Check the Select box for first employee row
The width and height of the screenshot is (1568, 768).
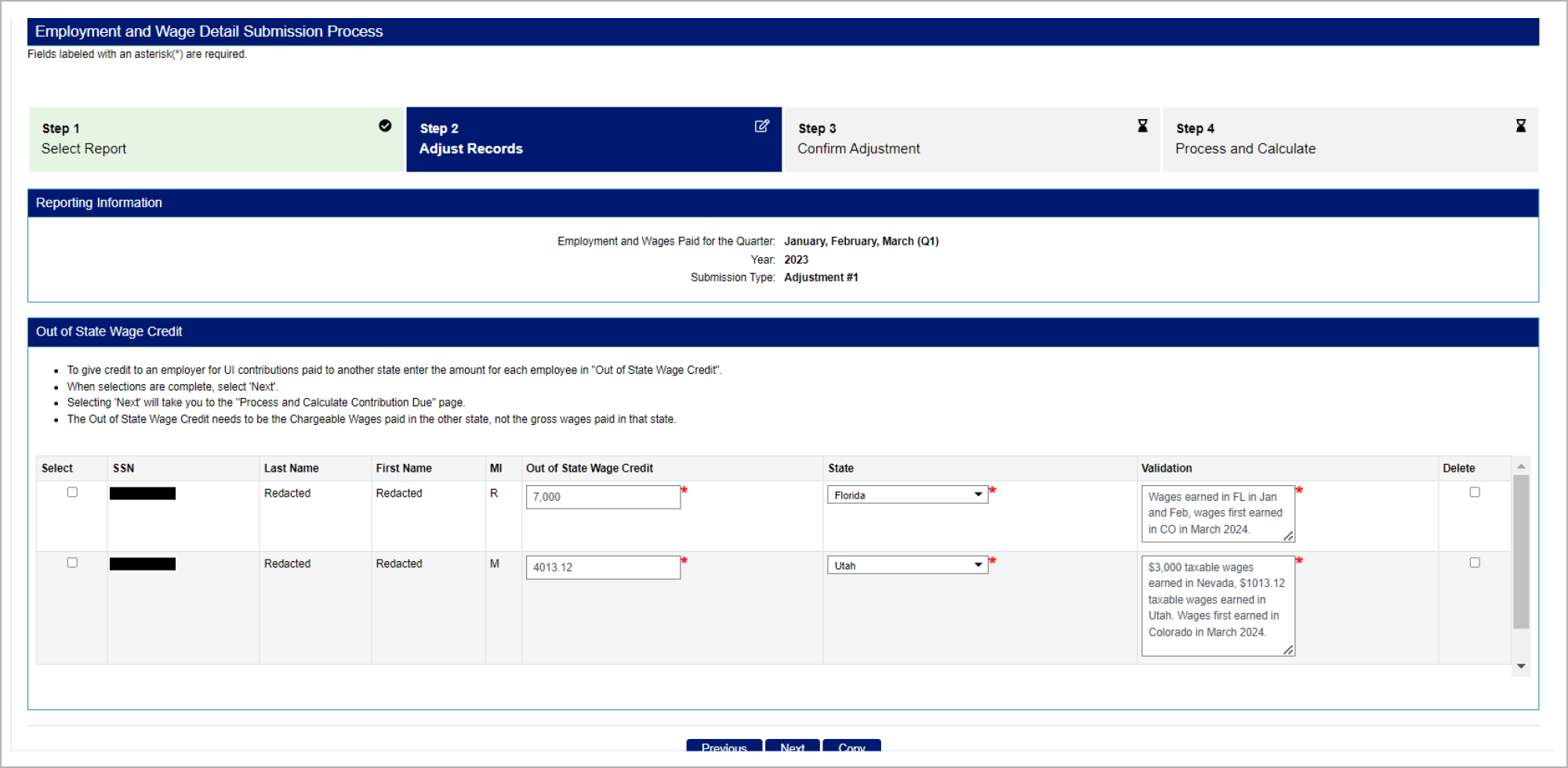pos(72,492)
